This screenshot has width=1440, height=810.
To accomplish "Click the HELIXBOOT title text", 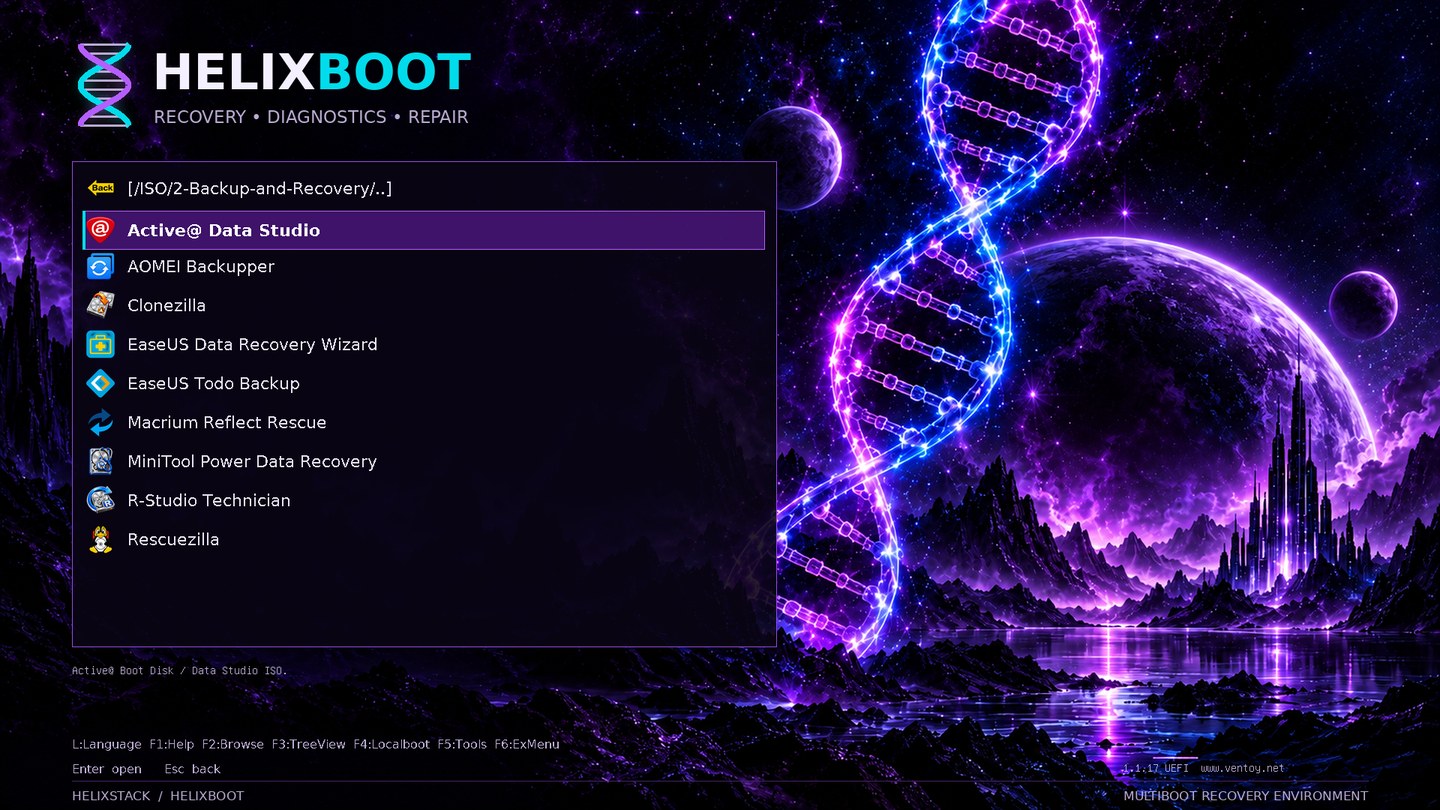I will [312, 73].
